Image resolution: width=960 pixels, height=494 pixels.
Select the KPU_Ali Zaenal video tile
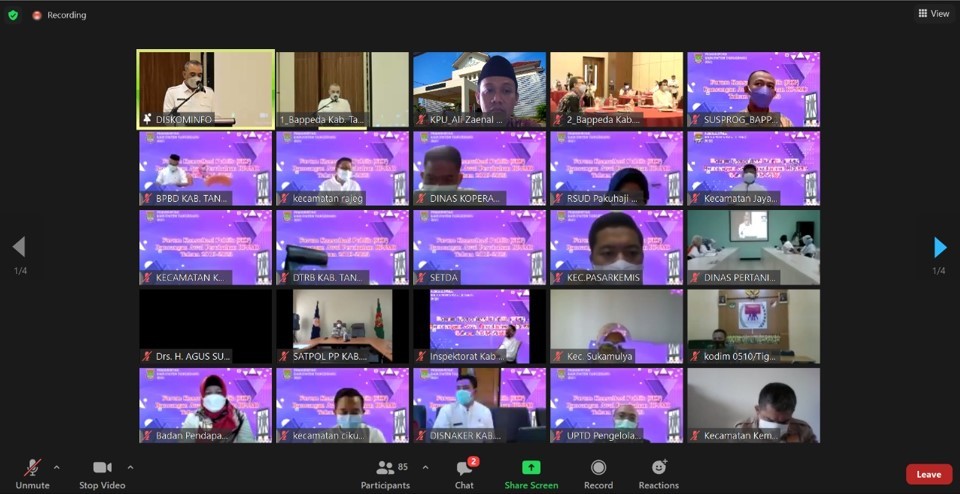coord(479,89)
